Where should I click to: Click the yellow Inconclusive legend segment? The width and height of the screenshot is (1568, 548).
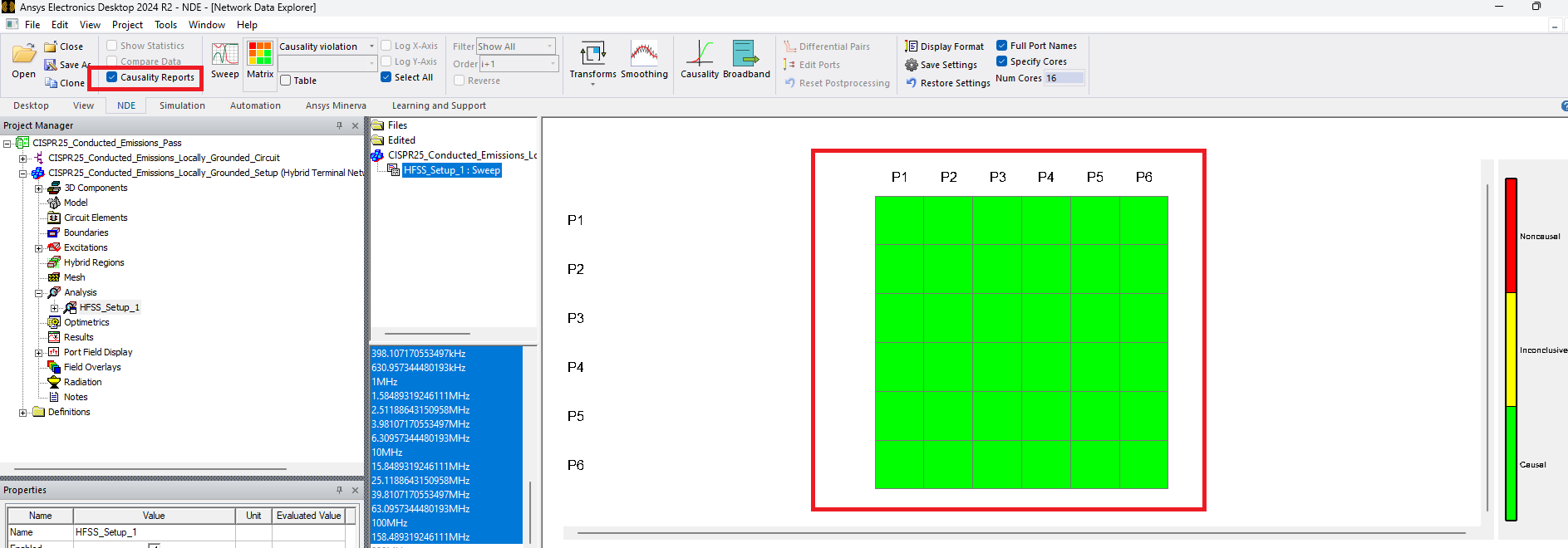pos(1511,350)
